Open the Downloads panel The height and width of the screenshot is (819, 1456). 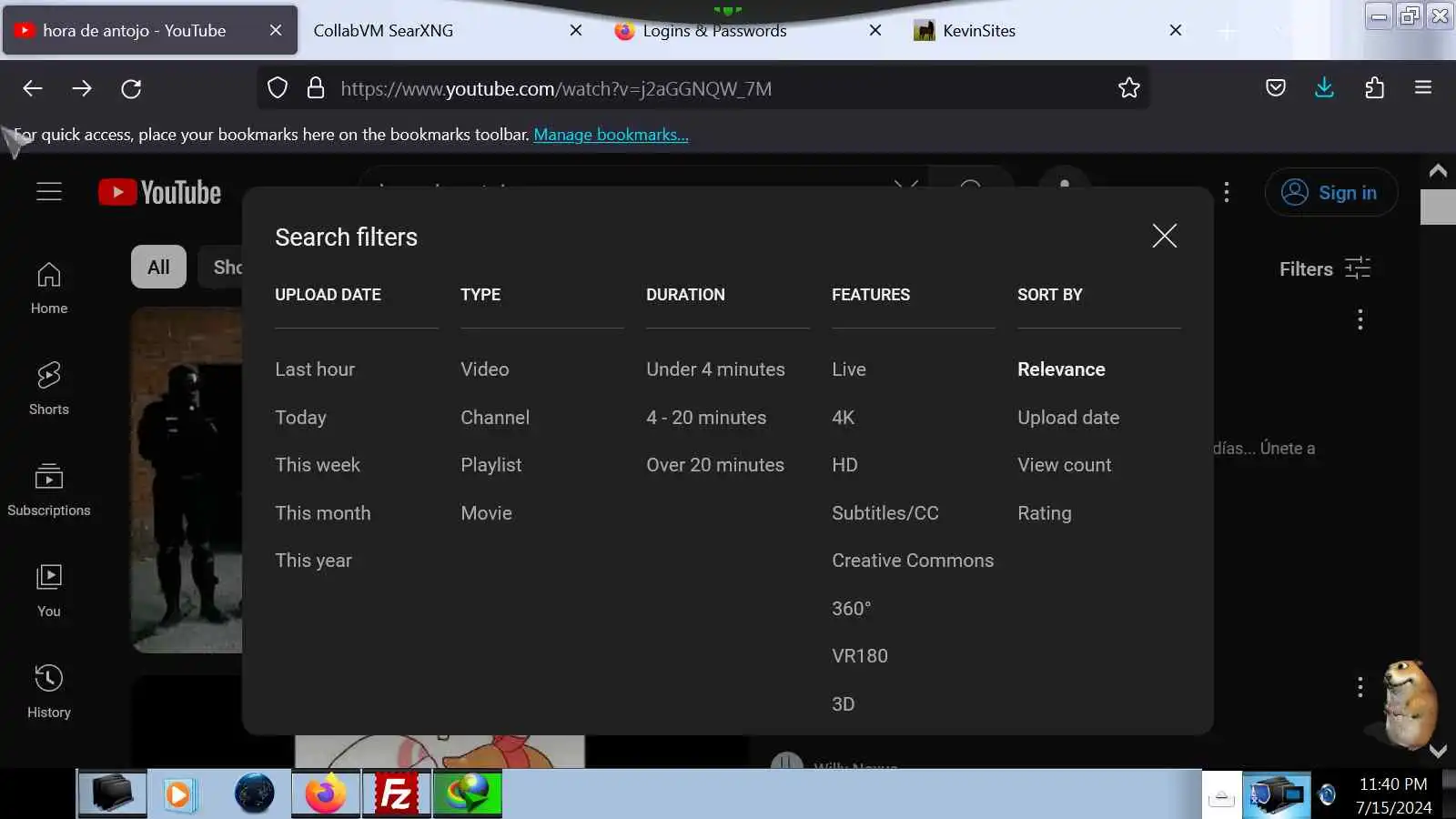coord(1324,88)
